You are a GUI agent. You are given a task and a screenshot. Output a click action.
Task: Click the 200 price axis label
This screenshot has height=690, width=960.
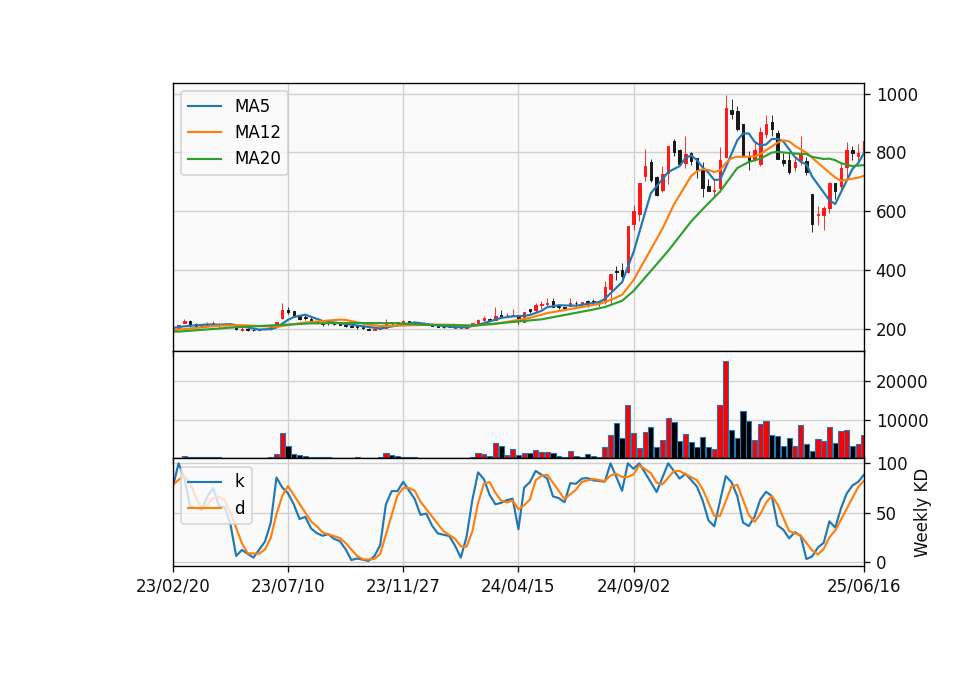pyautogui.click(x=891, y=329)
